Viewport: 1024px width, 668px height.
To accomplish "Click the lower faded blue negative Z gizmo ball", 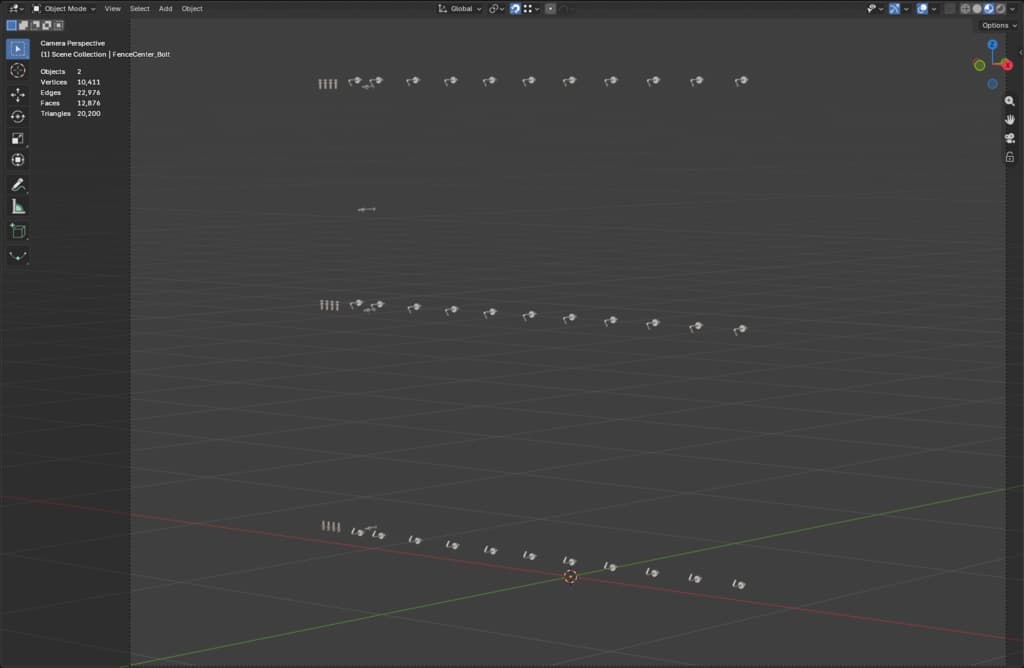I will tap(993, 84).
